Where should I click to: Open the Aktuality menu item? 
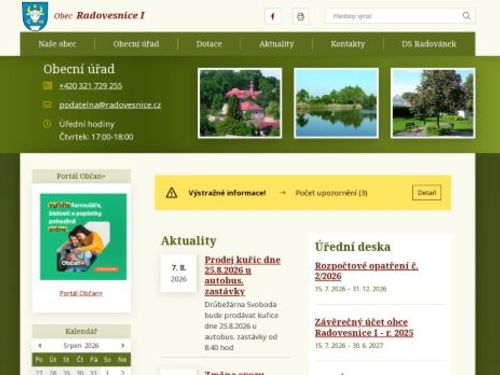pyautogui.click(x=277, y=44)
